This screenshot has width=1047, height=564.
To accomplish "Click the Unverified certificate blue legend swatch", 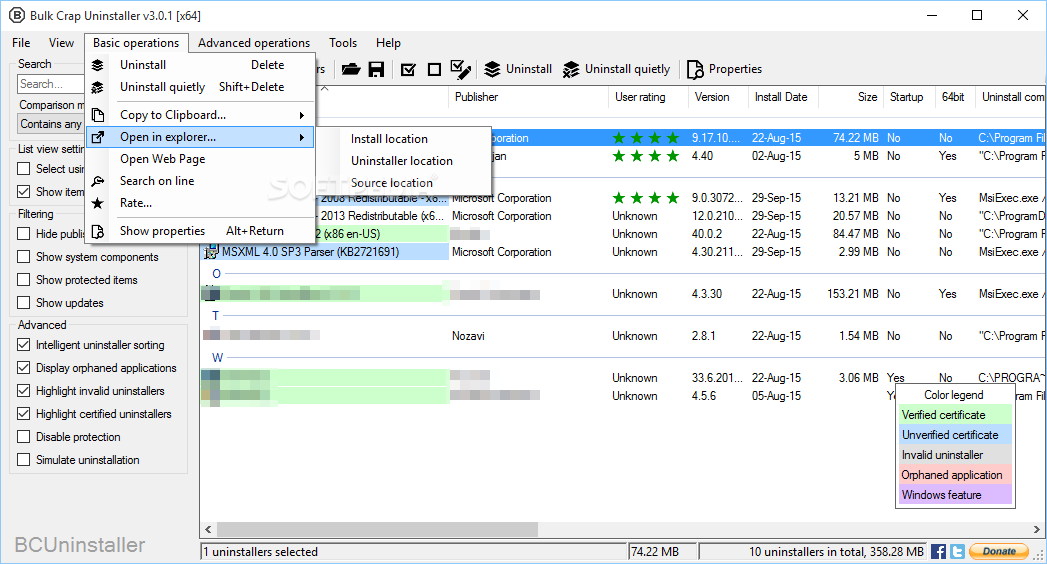I will 955,435.
